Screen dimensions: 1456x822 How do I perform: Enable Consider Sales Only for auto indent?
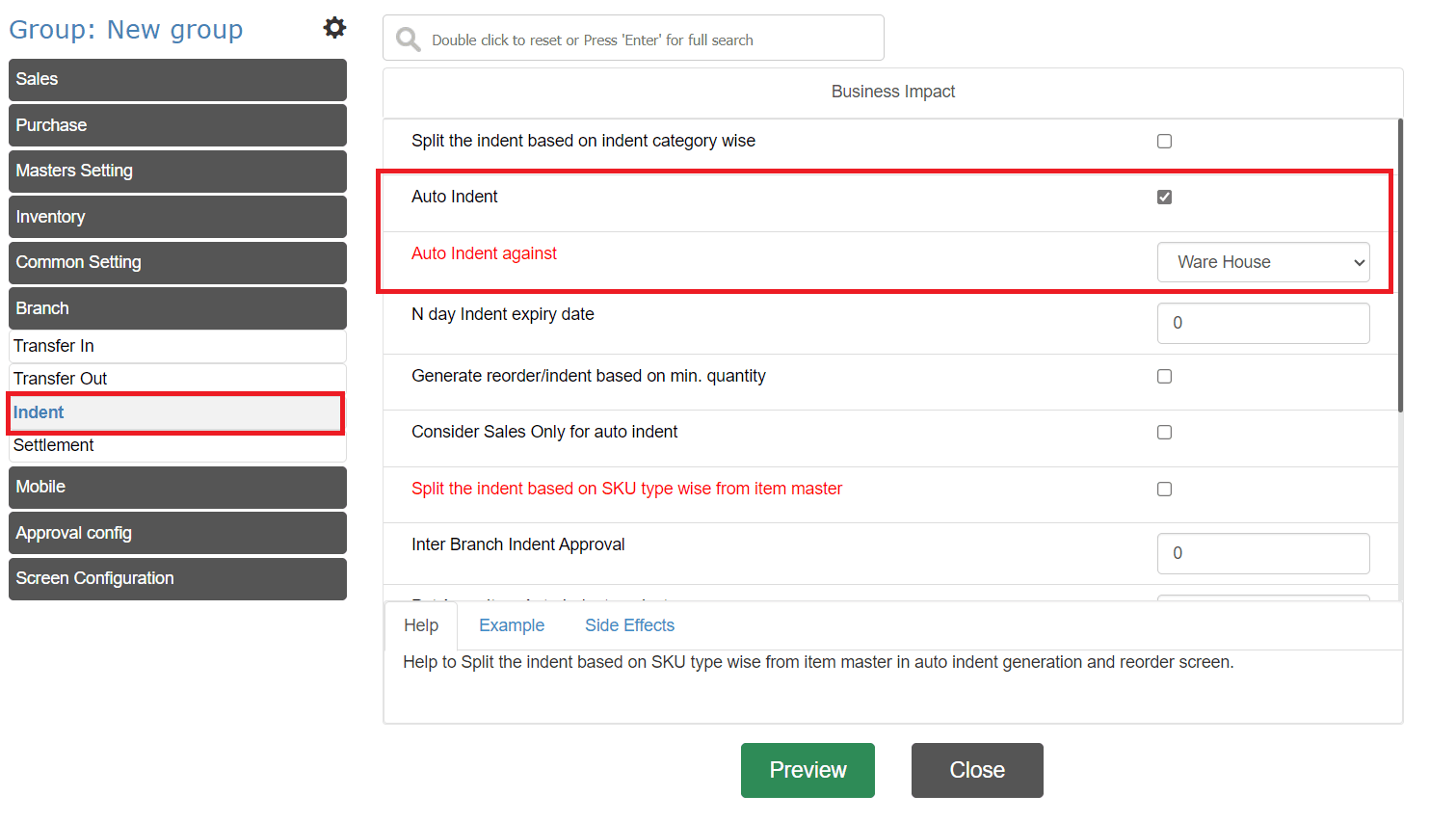1164,433
